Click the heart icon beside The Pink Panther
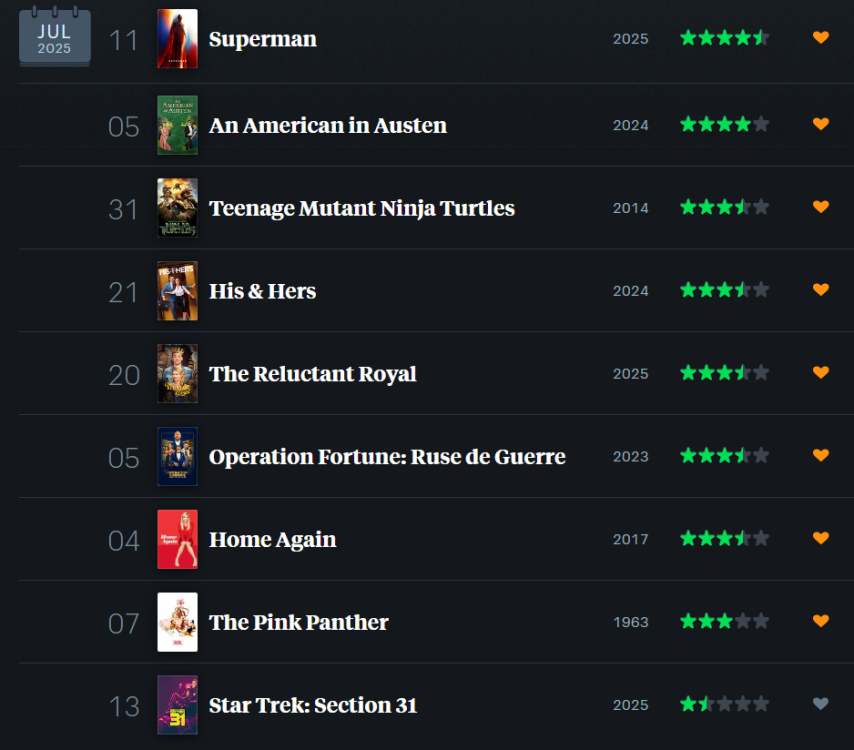Viewport: 854px width, 750px height. [821, 621]
